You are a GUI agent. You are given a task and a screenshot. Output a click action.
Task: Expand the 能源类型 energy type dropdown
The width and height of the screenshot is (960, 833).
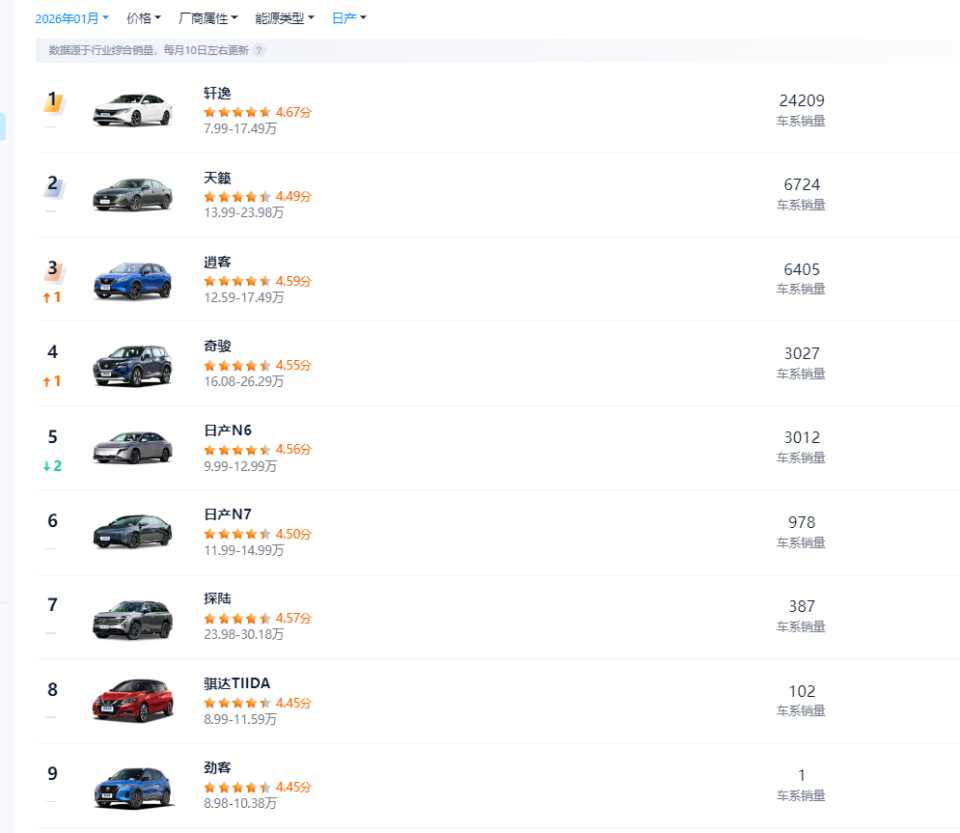tap(283, 17)
